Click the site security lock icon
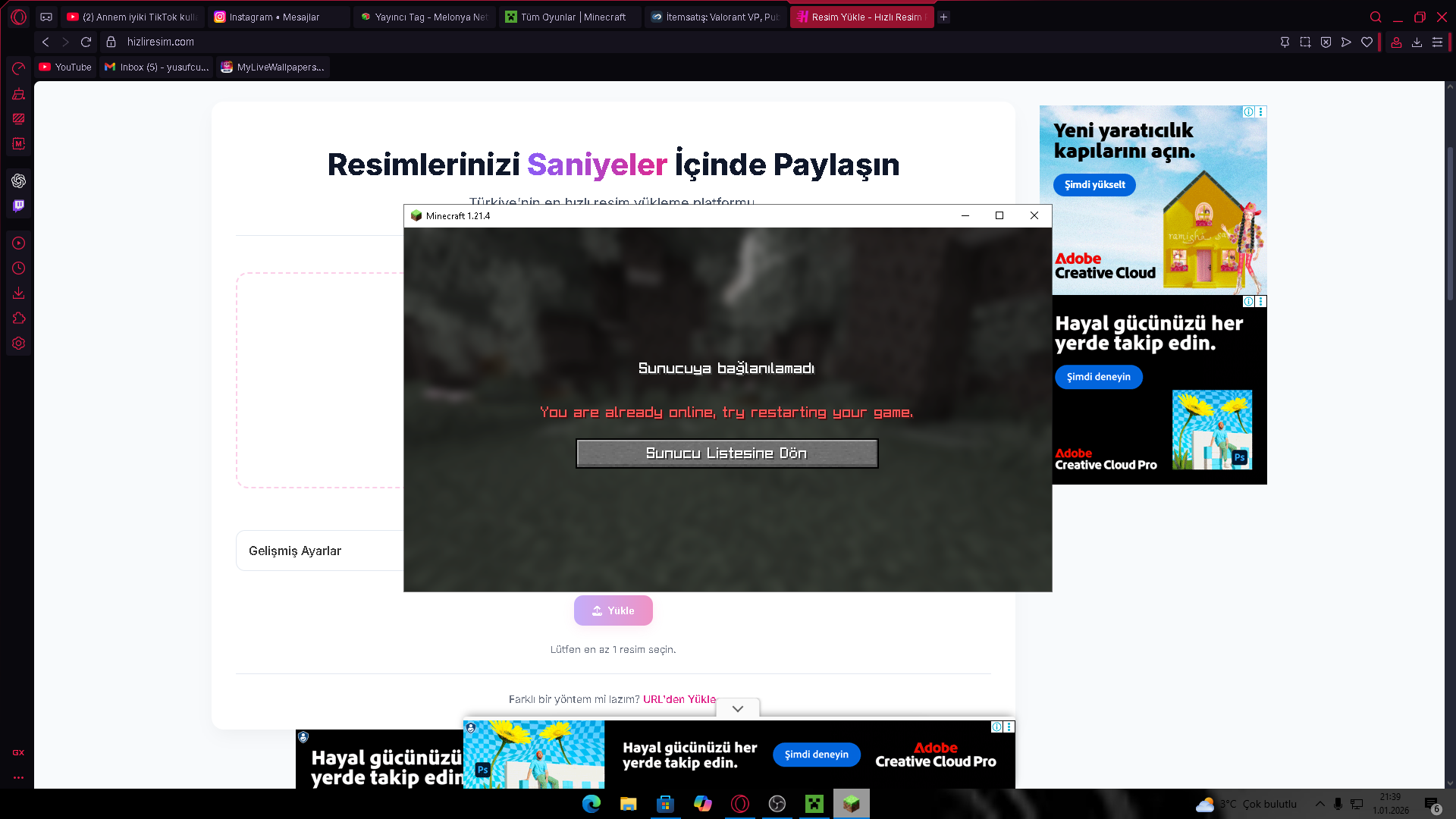The height and width of the screenshot is (819, 1456). (x=111, y=42)
